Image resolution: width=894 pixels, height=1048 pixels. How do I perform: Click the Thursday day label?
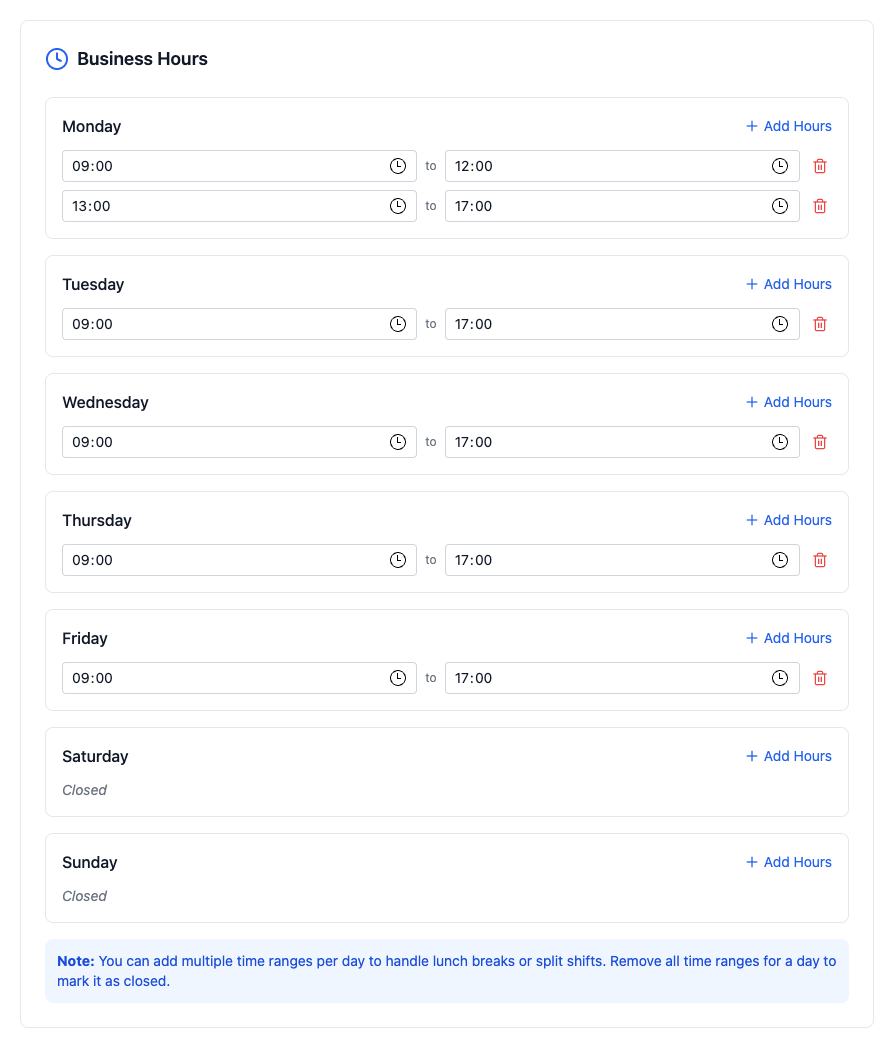(97, 521)
